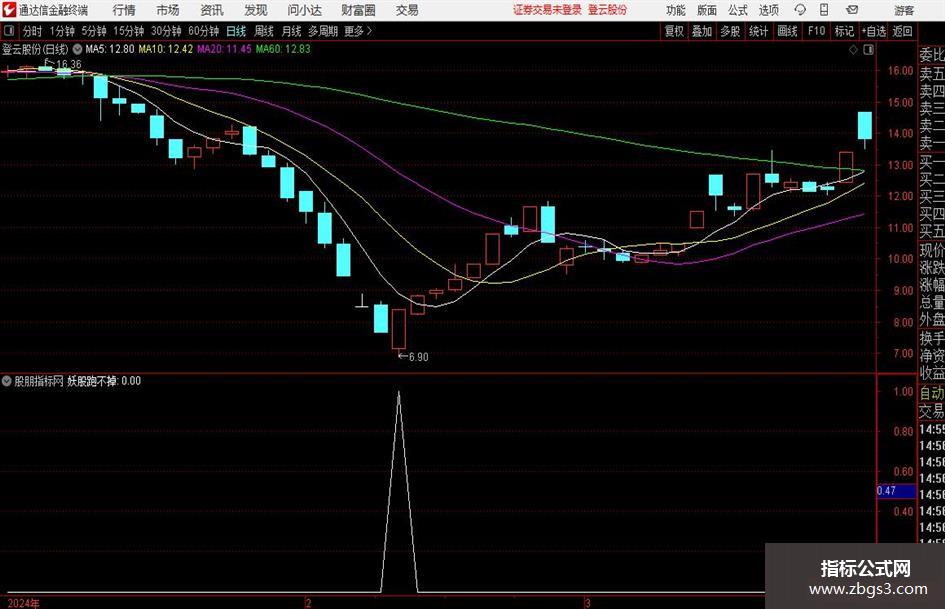Open the mail envelope icon
Screen dimensions: 945x609
point(852,10)
